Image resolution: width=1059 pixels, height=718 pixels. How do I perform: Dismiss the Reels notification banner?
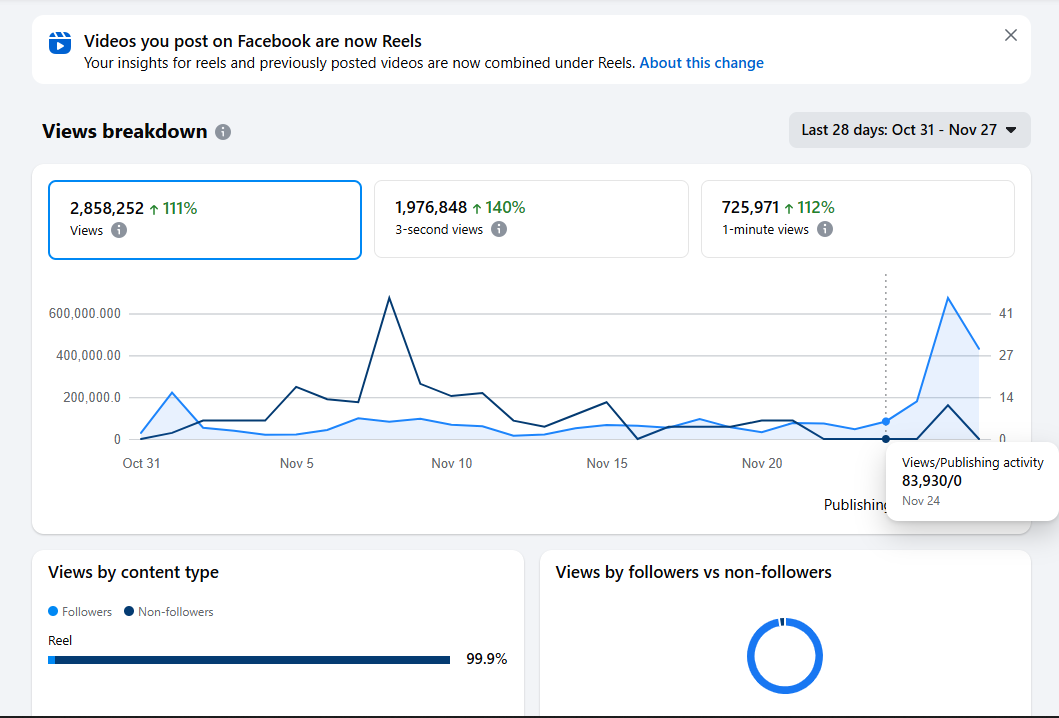coord(1010,35)
